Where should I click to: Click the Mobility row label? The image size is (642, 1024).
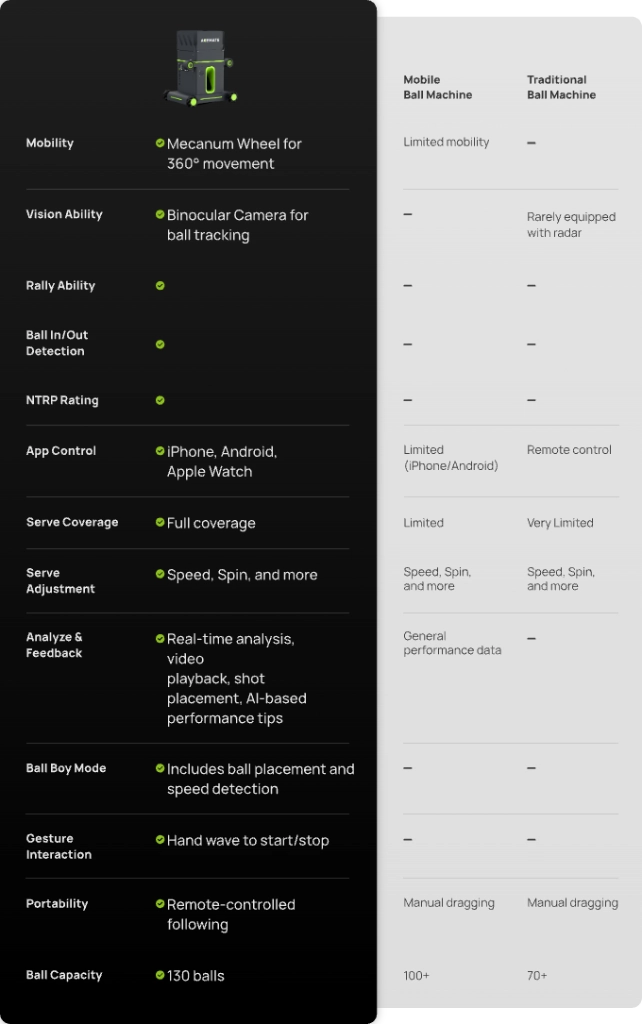point(50,143)
